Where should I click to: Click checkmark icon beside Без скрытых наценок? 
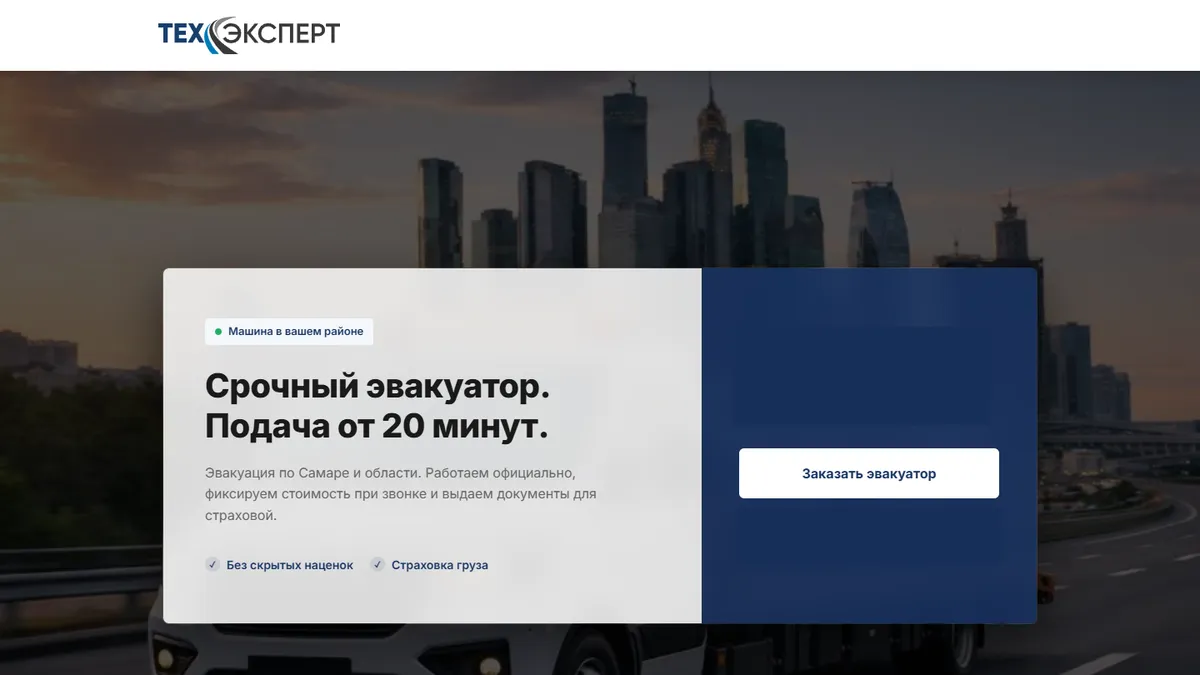[212, 565]
